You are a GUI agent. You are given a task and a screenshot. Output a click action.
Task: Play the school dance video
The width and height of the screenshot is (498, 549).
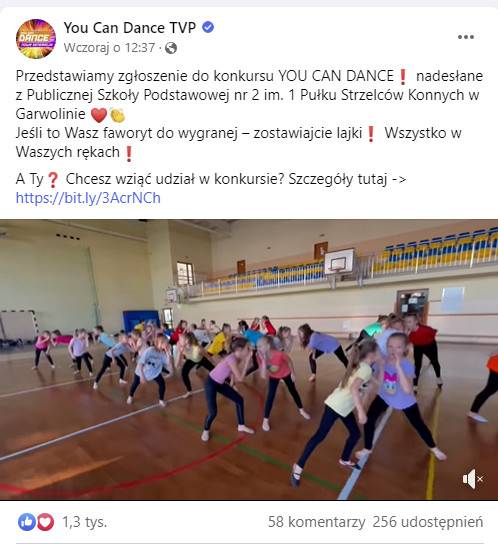point(249,360)
